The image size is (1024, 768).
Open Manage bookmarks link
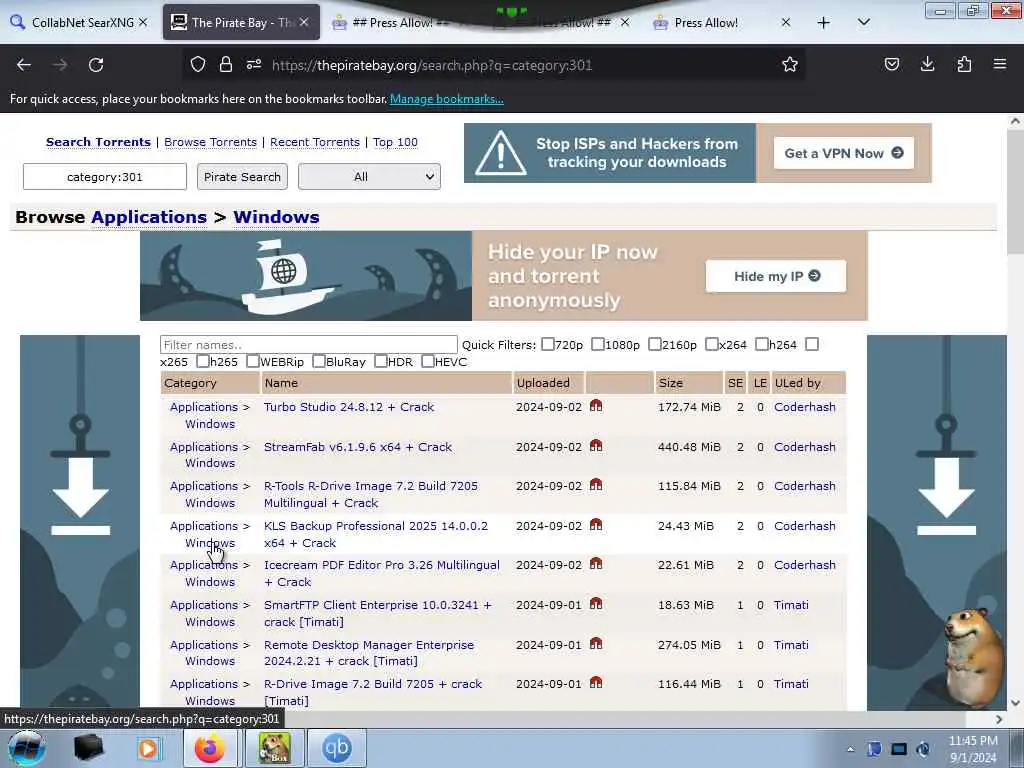click(447, 99)
